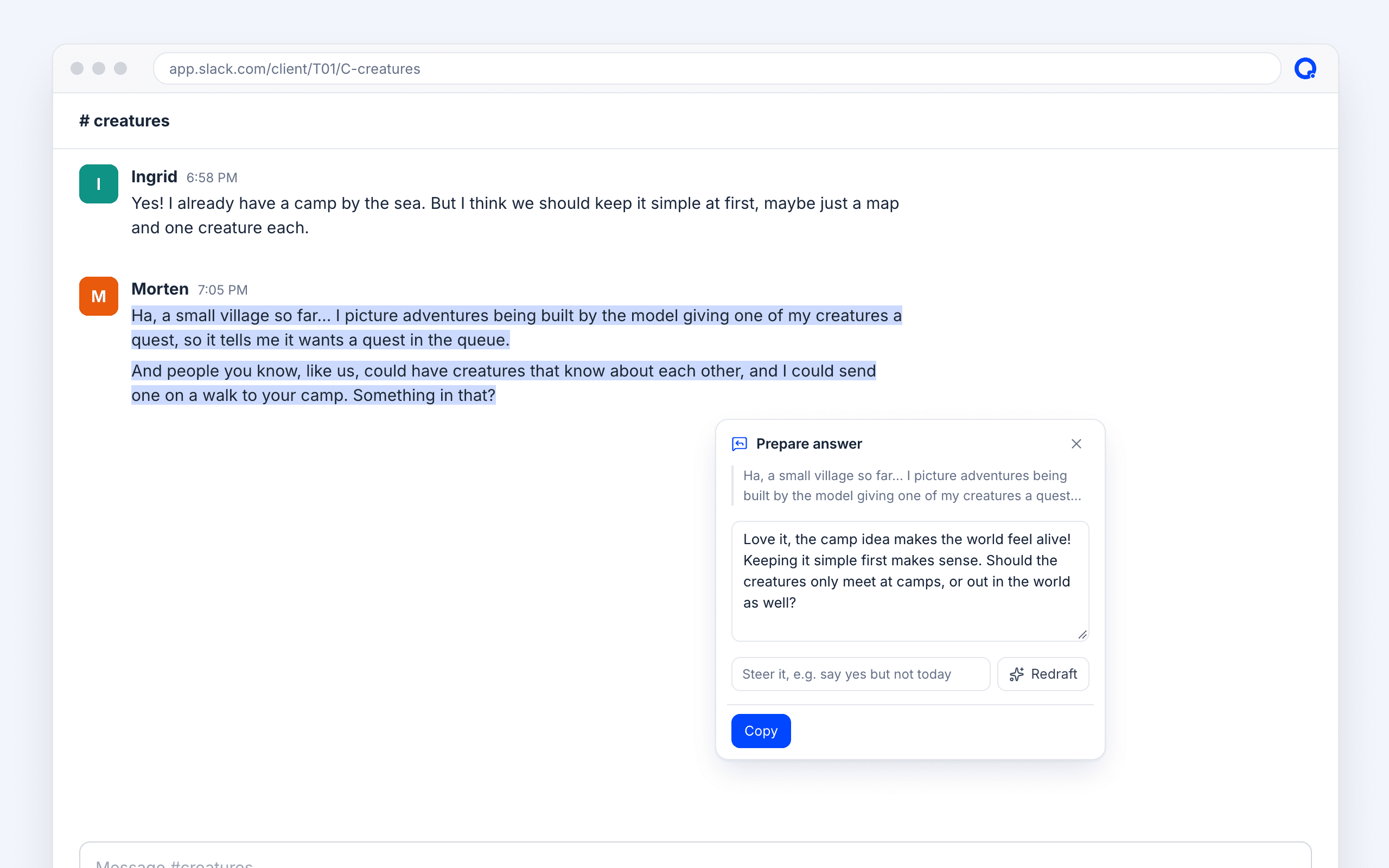The width and height of the screenshot is (1389, 868).
Task: Click the quoted message preview in popup
Action: pyautogui.click(x=912, y=486)
